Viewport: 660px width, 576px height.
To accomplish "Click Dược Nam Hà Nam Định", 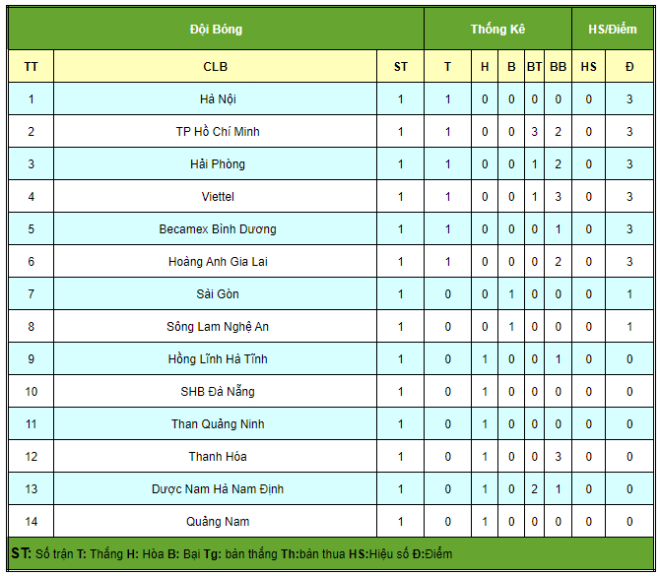I will point(217,489).
